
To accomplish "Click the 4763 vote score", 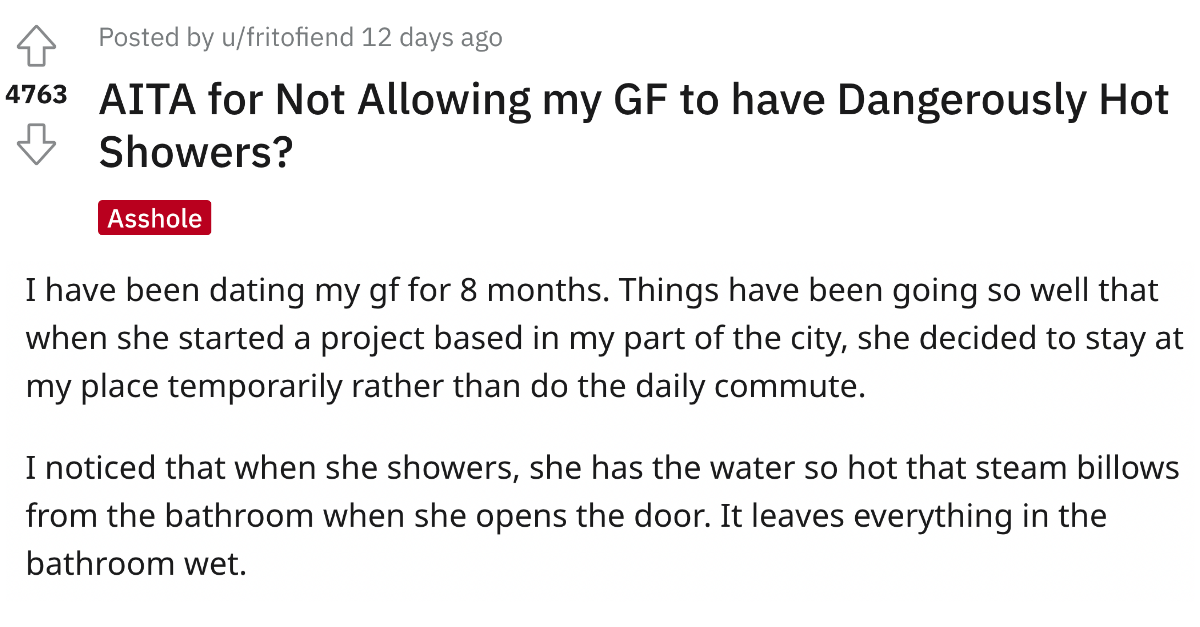I will 37,96.
